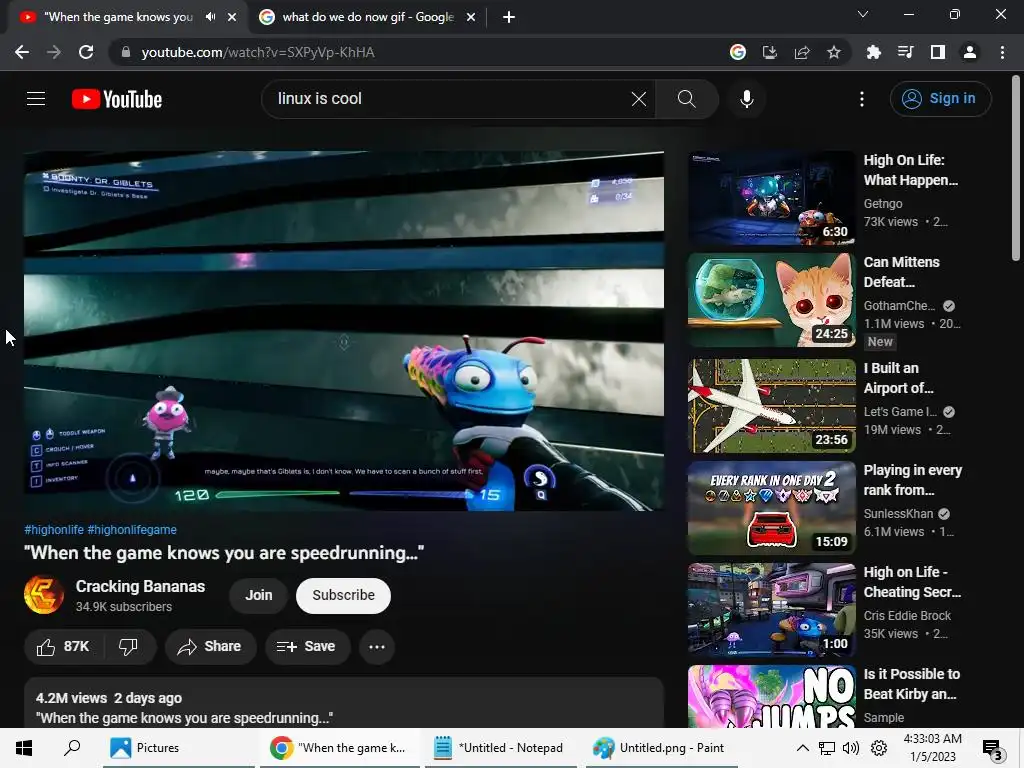Open more actions ellipsis under the video

point(377,647)
